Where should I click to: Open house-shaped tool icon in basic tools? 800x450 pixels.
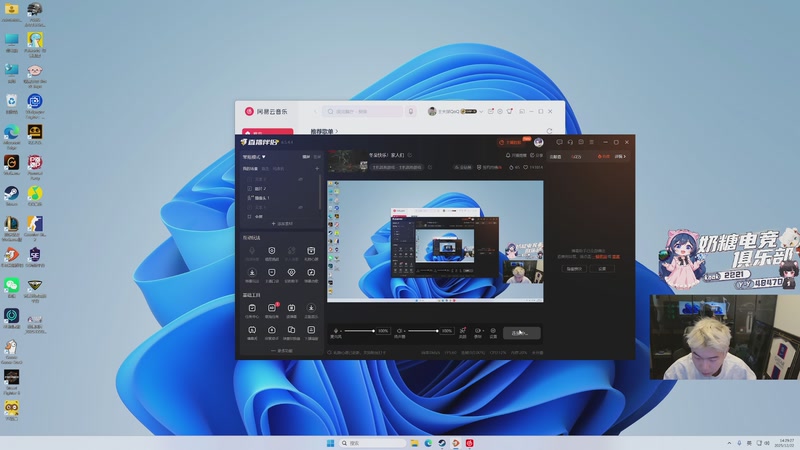pos(271,332)
